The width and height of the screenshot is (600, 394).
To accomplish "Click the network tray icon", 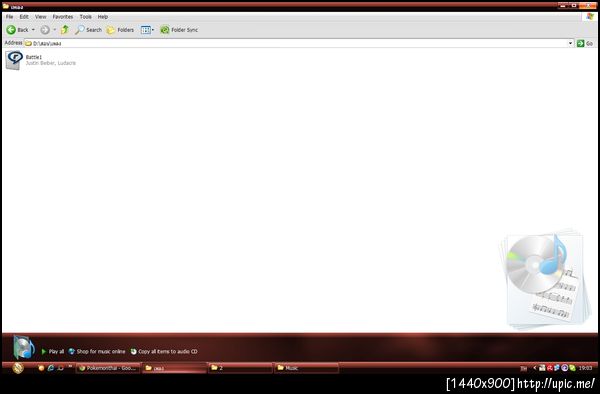I will coord(542,368).
